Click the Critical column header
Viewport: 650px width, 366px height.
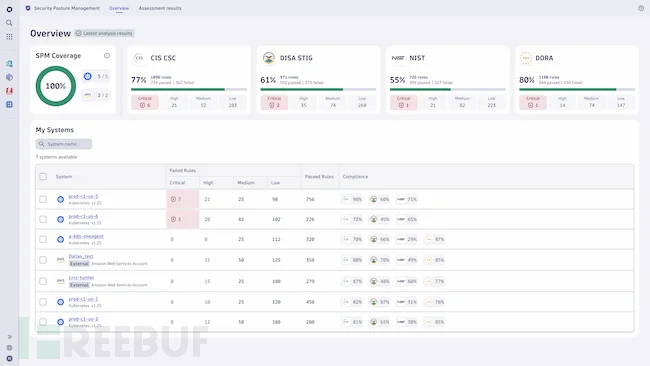click(x=177, y=183)
